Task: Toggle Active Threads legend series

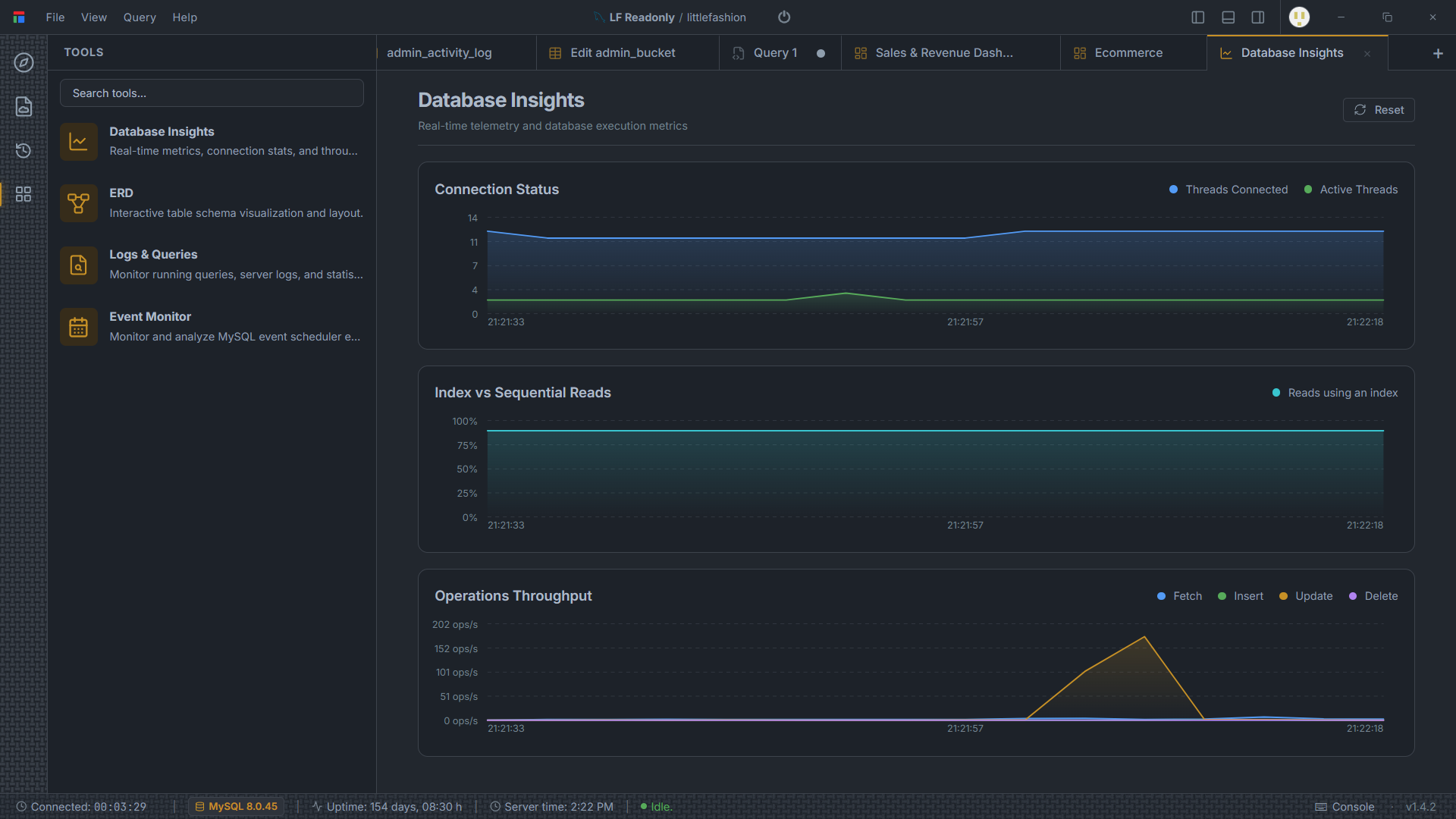Action: 1351,190
